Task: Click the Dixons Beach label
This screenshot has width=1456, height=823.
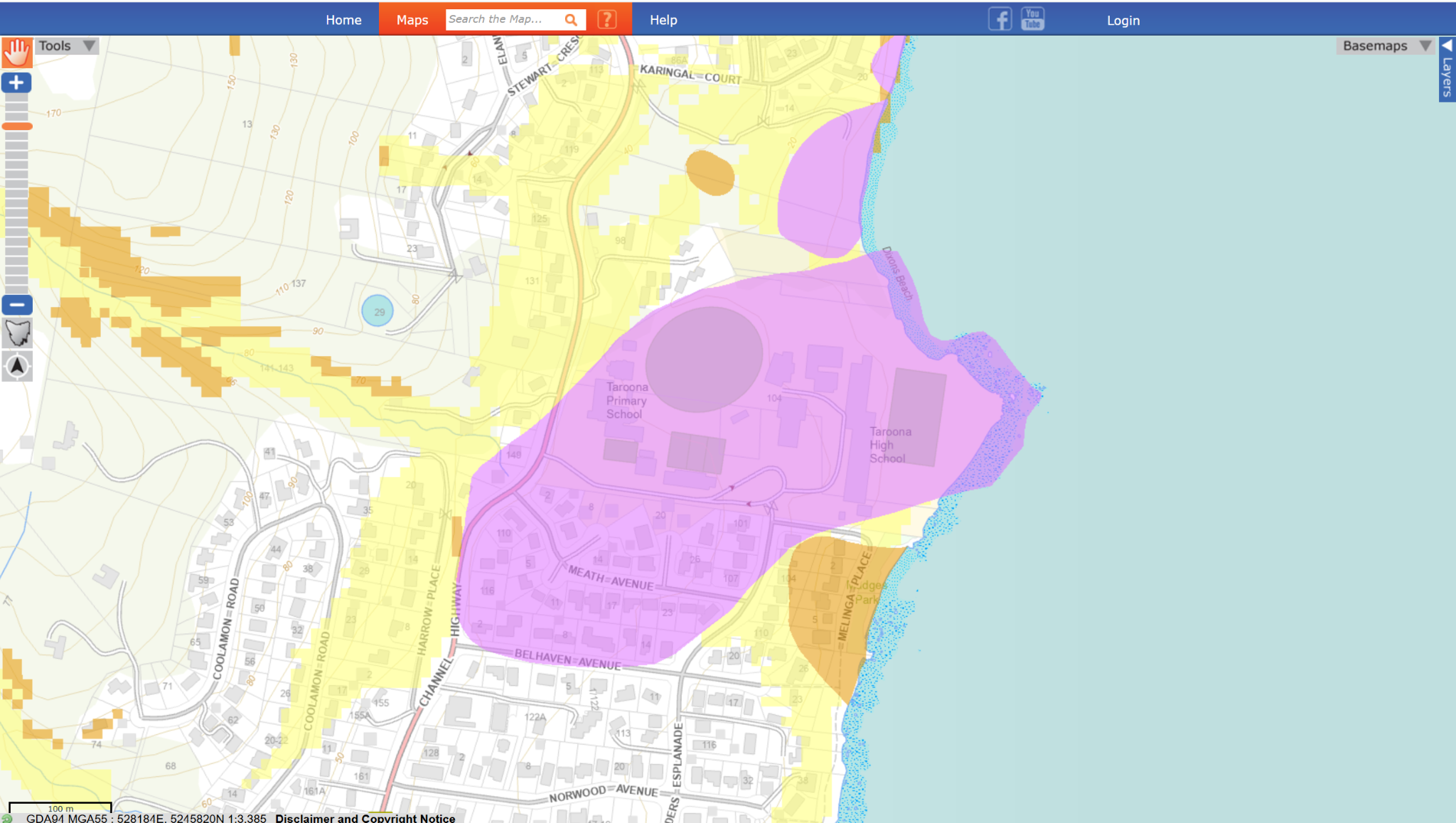Action: pyautogui.click(x=897, y=274)
